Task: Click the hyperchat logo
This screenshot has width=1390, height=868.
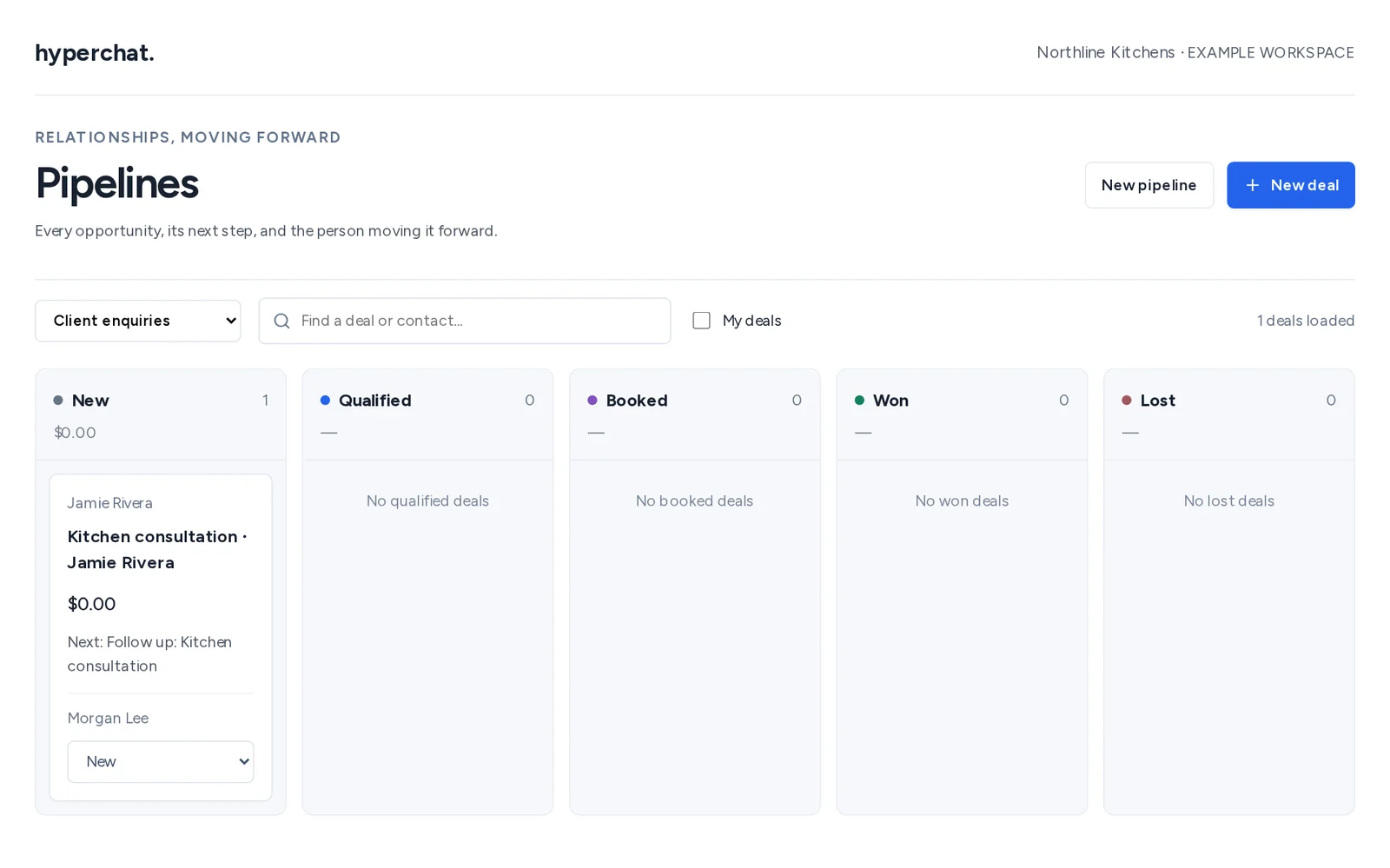Action: 95,53
